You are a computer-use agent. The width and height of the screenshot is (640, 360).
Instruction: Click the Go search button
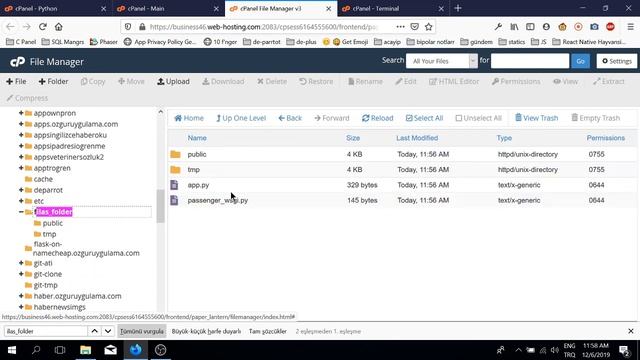point(580,61)
